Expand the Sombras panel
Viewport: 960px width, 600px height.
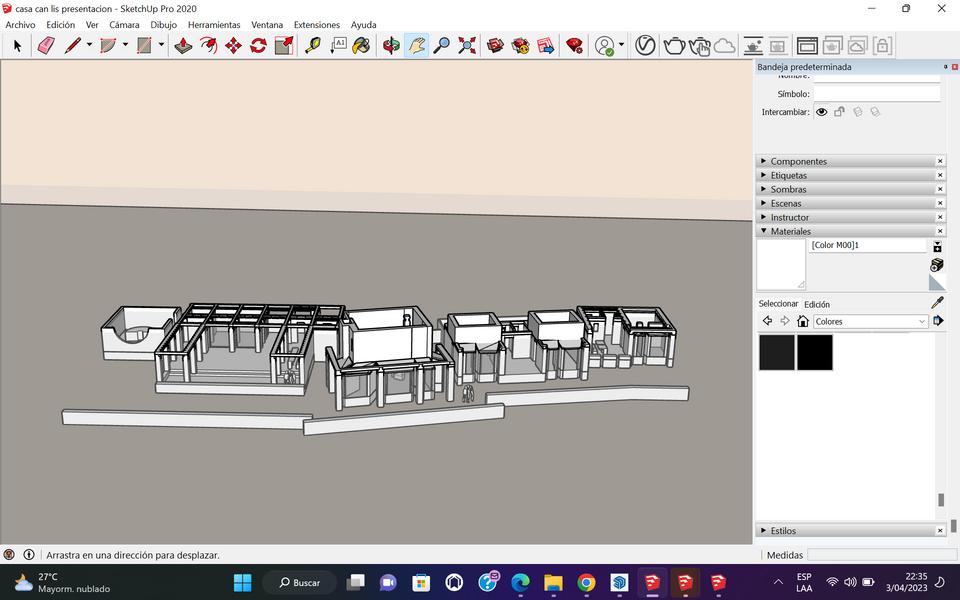788,189
